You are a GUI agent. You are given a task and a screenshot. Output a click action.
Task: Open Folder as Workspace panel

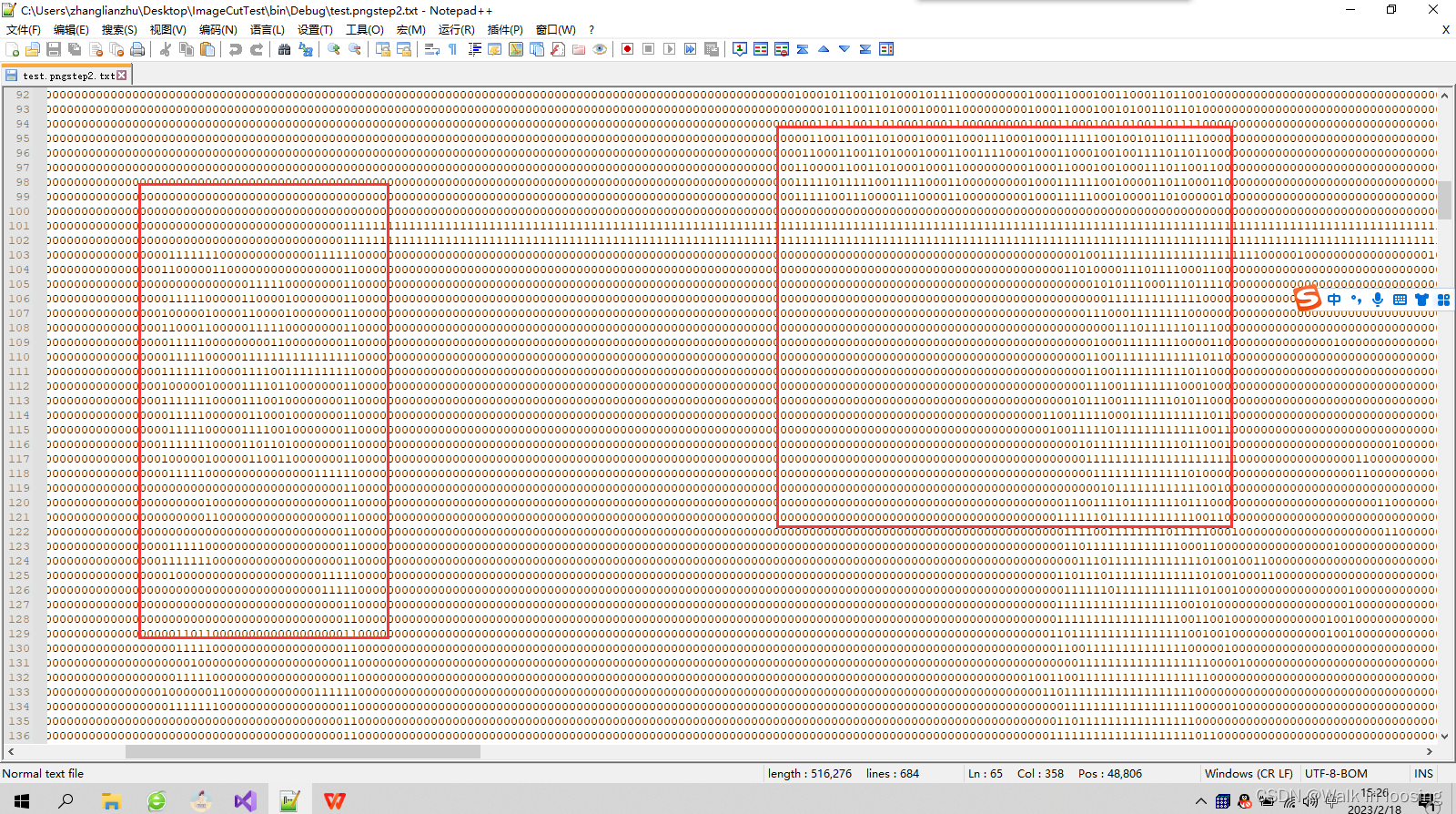(x=579, y=49)
